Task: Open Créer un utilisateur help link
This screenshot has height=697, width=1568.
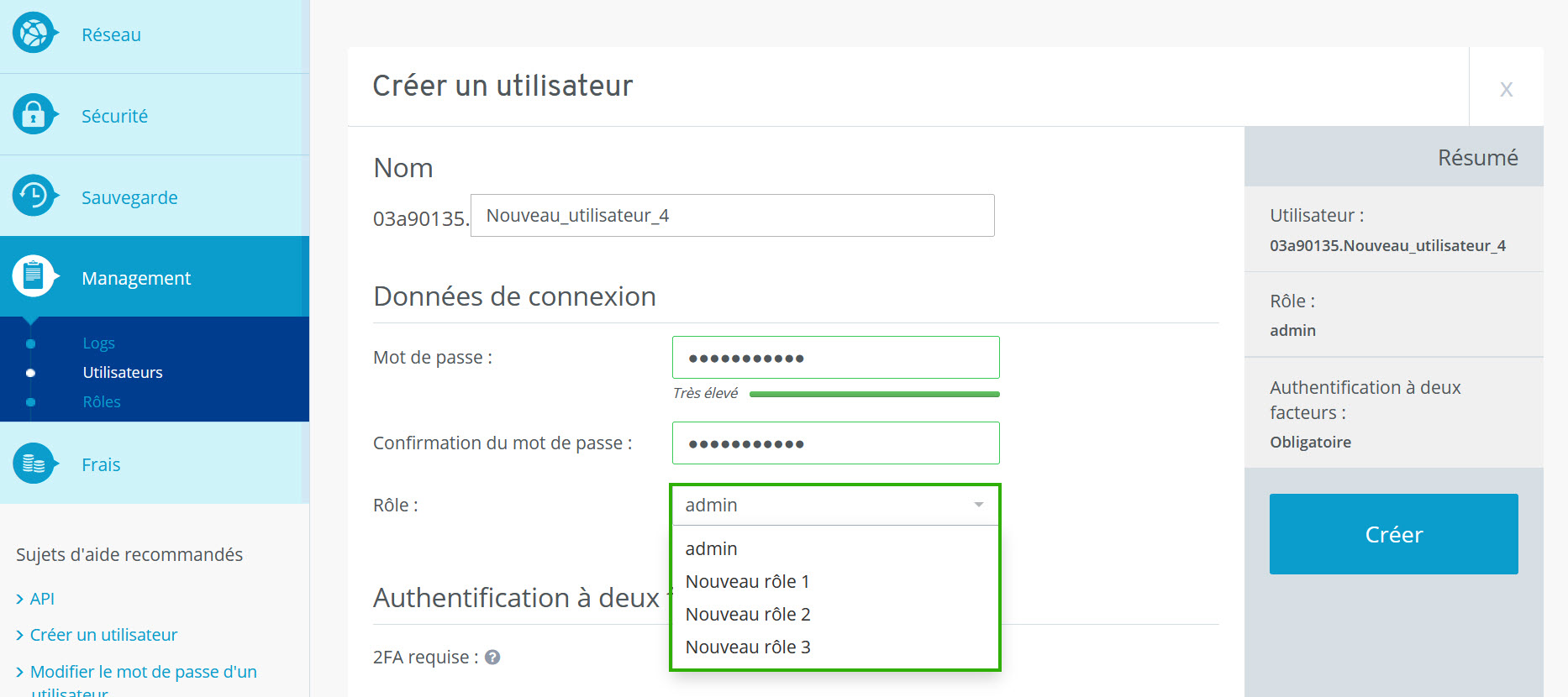Action: click(103, 635)
